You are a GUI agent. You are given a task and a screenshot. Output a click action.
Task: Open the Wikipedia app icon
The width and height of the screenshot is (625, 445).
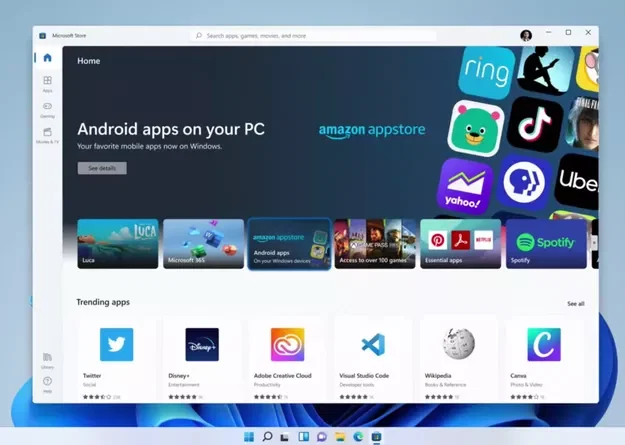coord(459,344)
